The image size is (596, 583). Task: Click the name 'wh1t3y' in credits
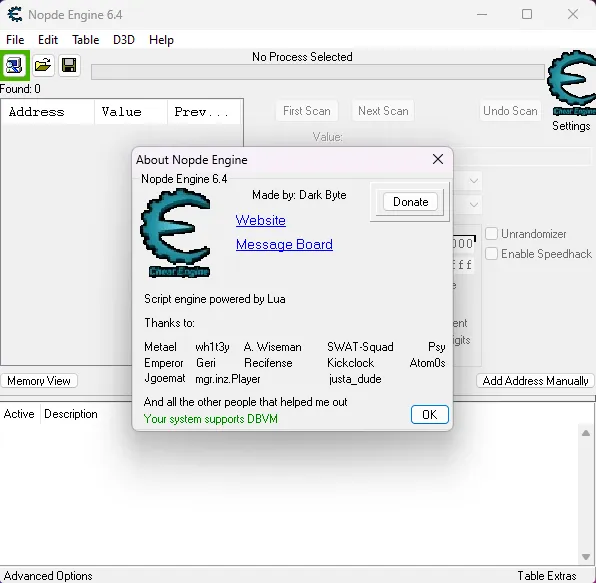212,347
